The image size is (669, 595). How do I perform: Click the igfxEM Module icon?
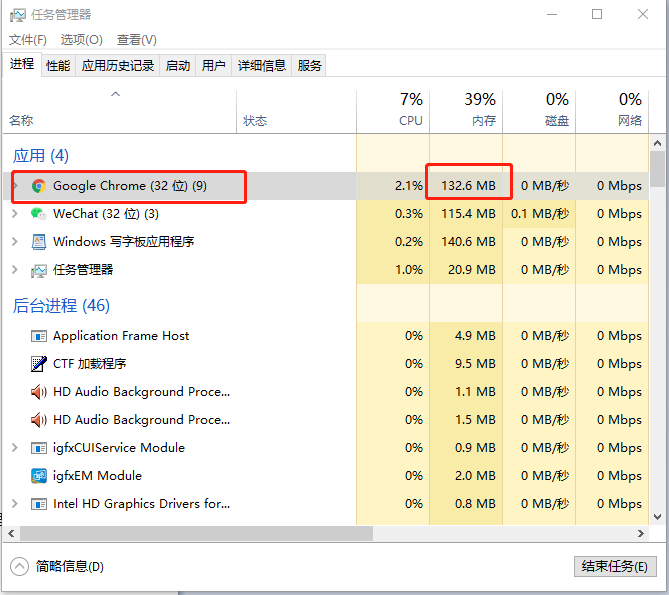[39, 476]
